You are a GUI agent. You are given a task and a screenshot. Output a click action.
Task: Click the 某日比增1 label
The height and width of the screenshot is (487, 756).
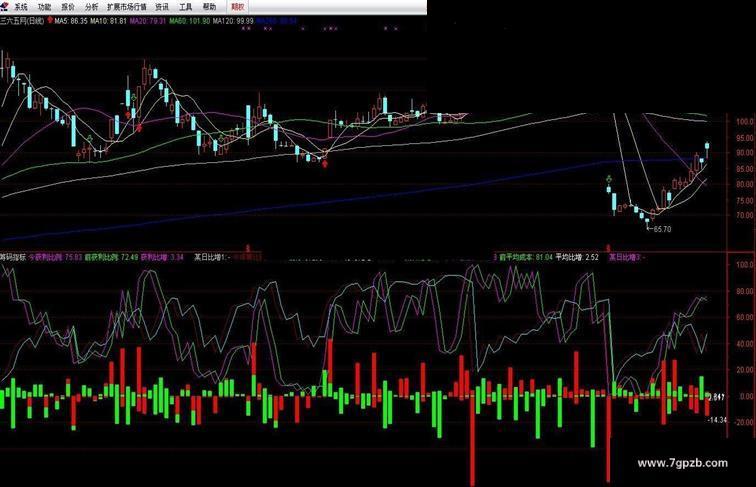(x=212, y=257)
